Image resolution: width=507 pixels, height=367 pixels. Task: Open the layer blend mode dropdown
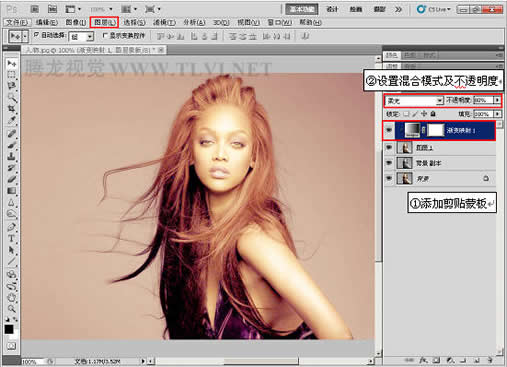[415, 100]
